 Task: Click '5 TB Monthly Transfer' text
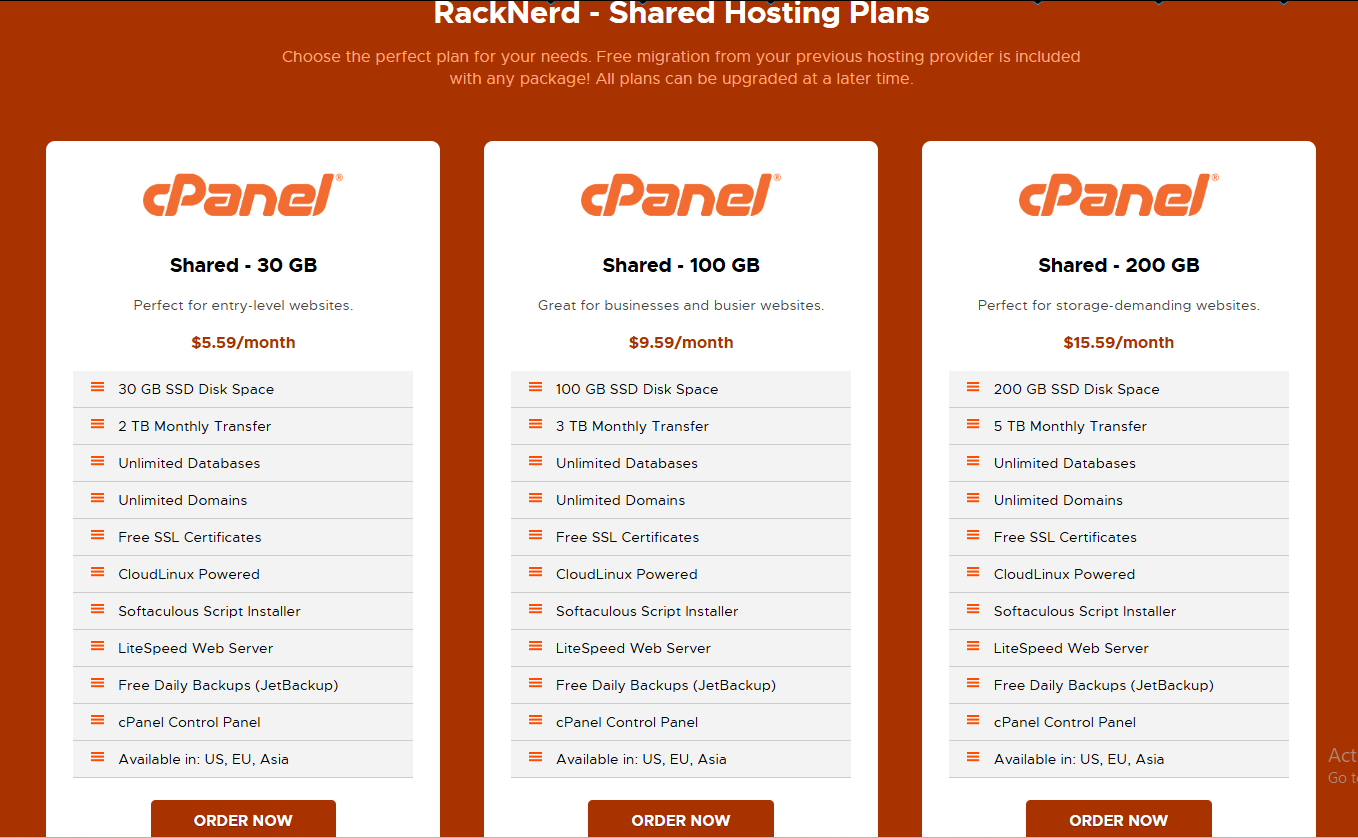click(x=1070, y=426)
